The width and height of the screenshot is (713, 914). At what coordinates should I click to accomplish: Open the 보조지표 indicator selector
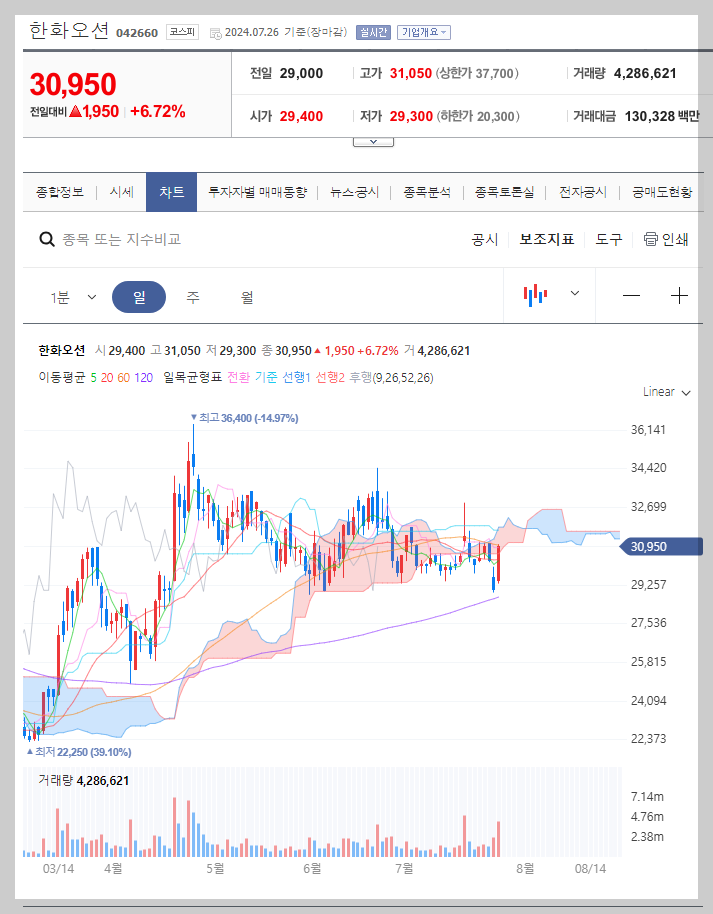[544, 239]
